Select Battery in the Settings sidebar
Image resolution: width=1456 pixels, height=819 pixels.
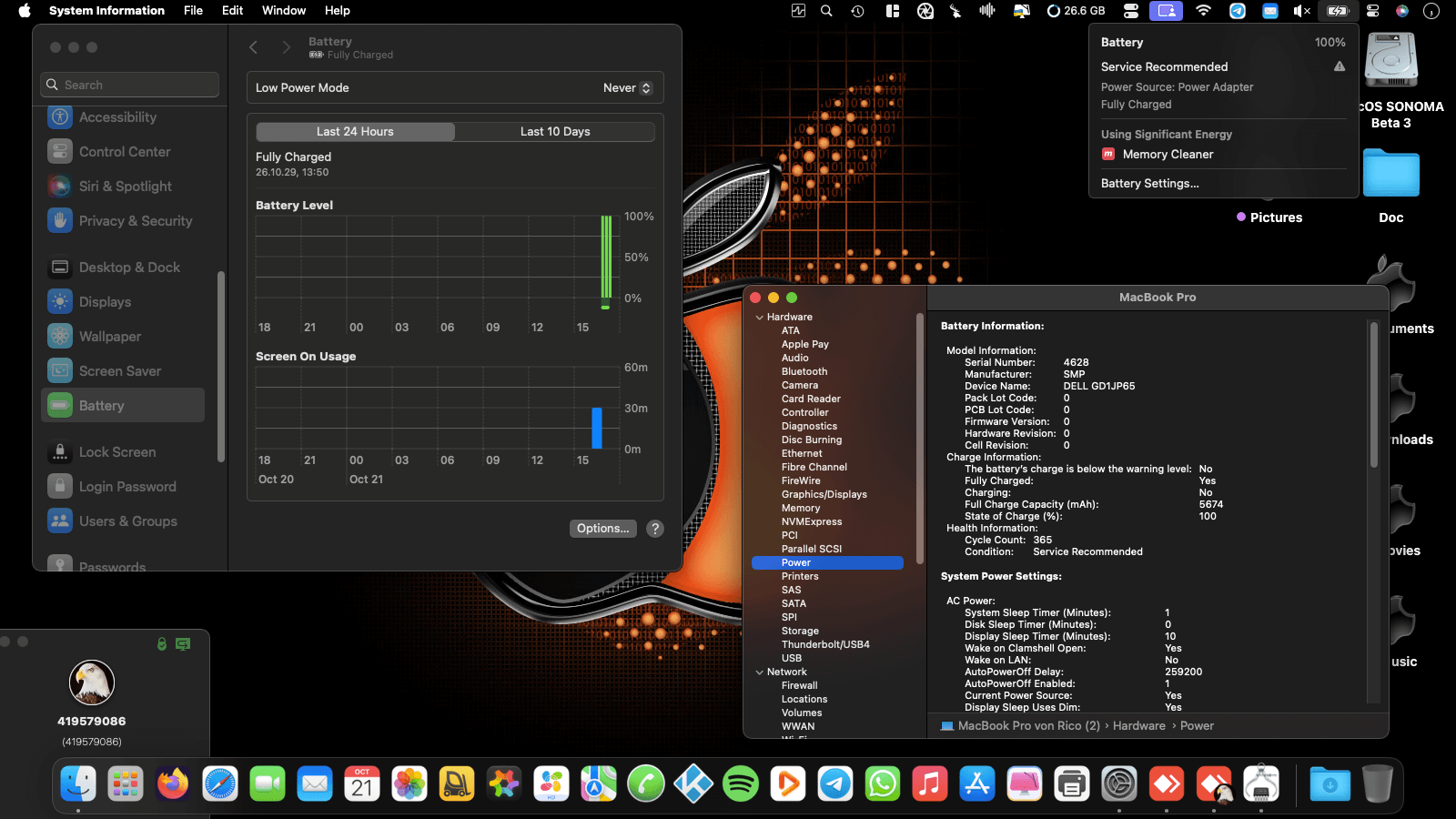[123, 406]
